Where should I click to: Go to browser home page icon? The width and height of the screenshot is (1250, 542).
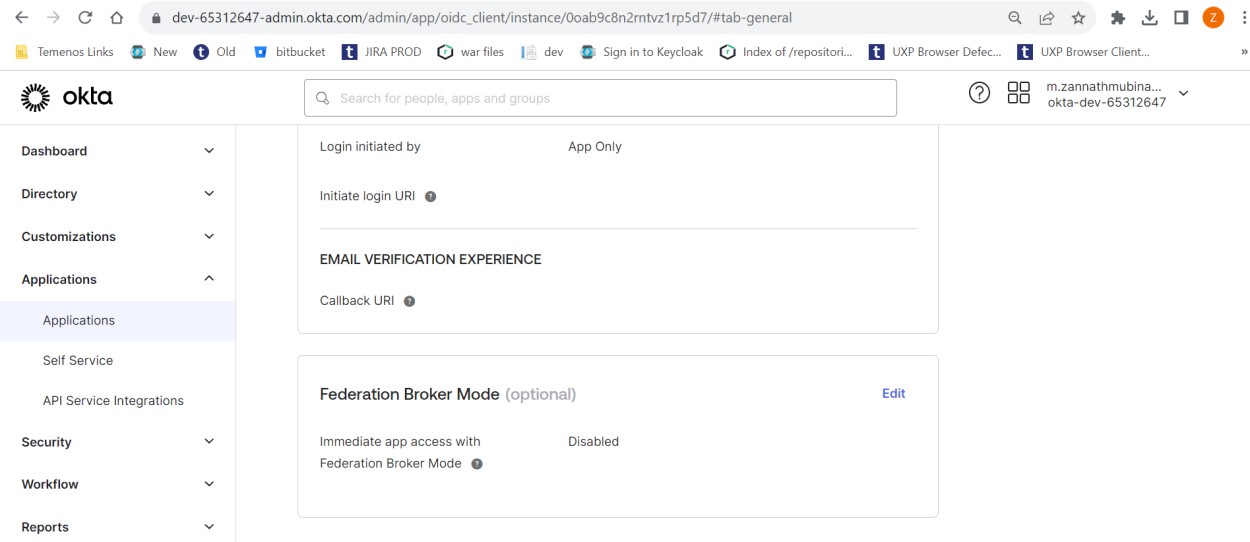[x=117, y=18]
